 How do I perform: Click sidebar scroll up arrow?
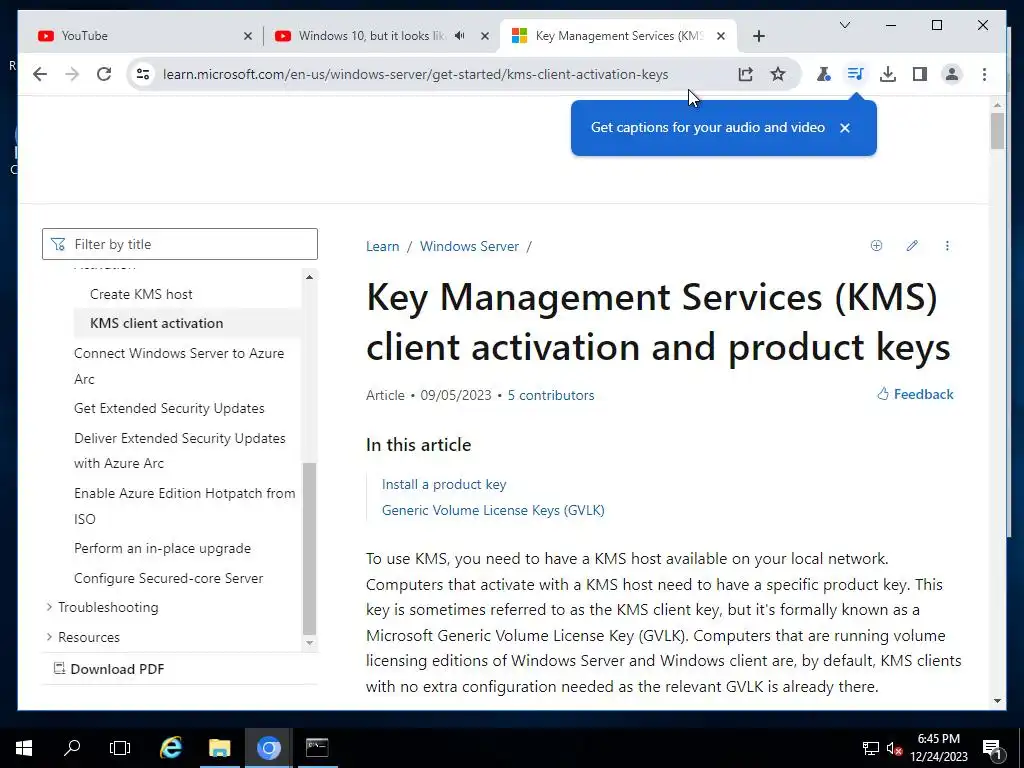pos(310,277)
